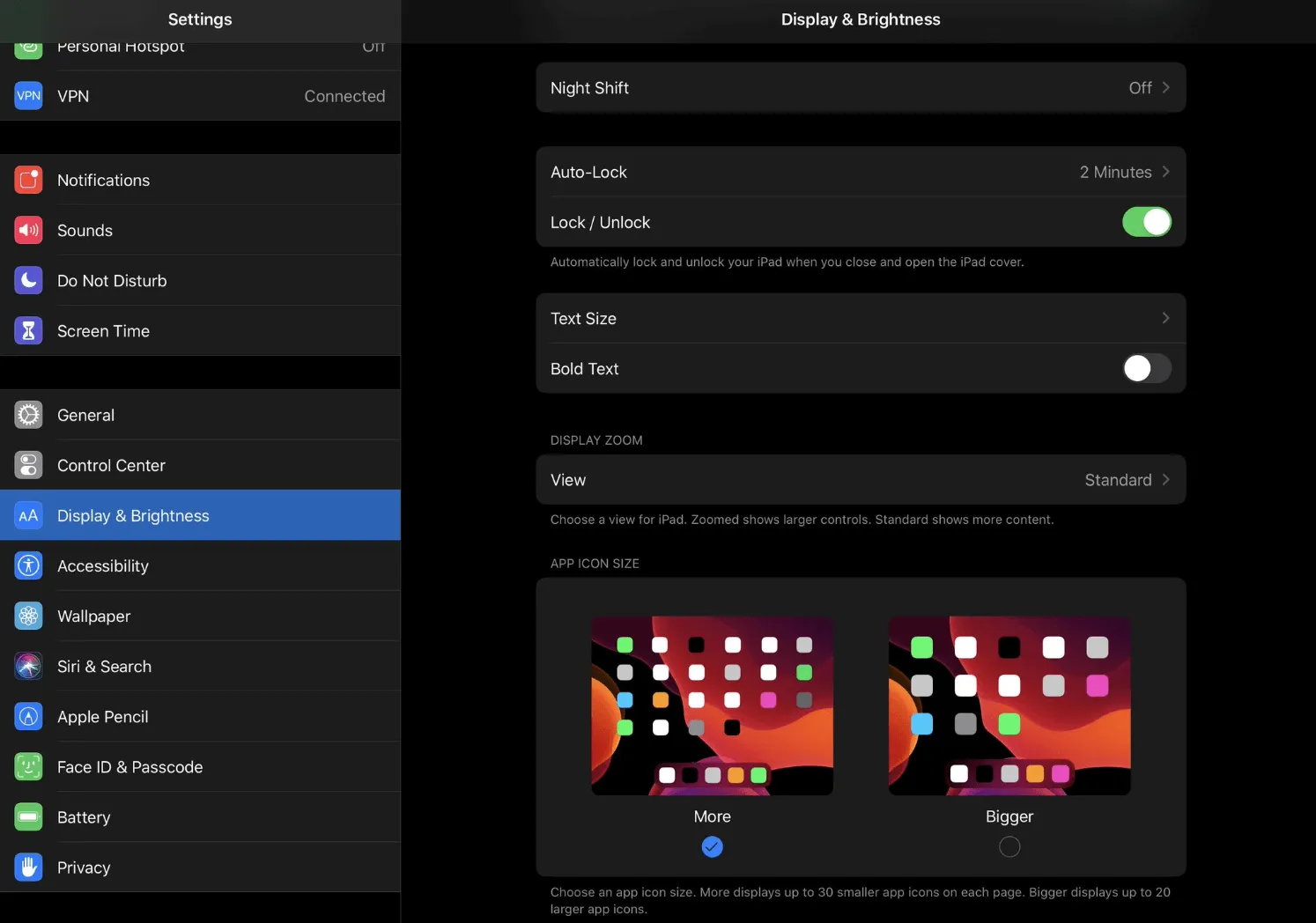
Task: Click the red Notifications icon
Action: point(28,180)
